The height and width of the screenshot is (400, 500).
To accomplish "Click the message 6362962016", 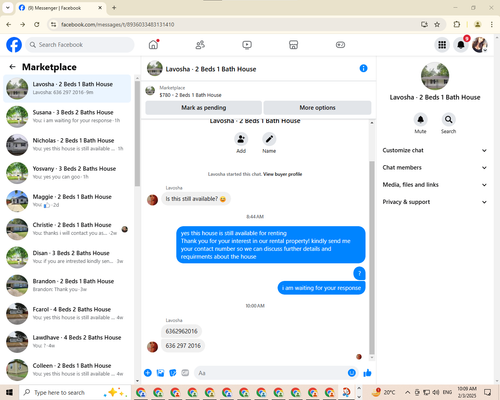I will click(181, 331).
